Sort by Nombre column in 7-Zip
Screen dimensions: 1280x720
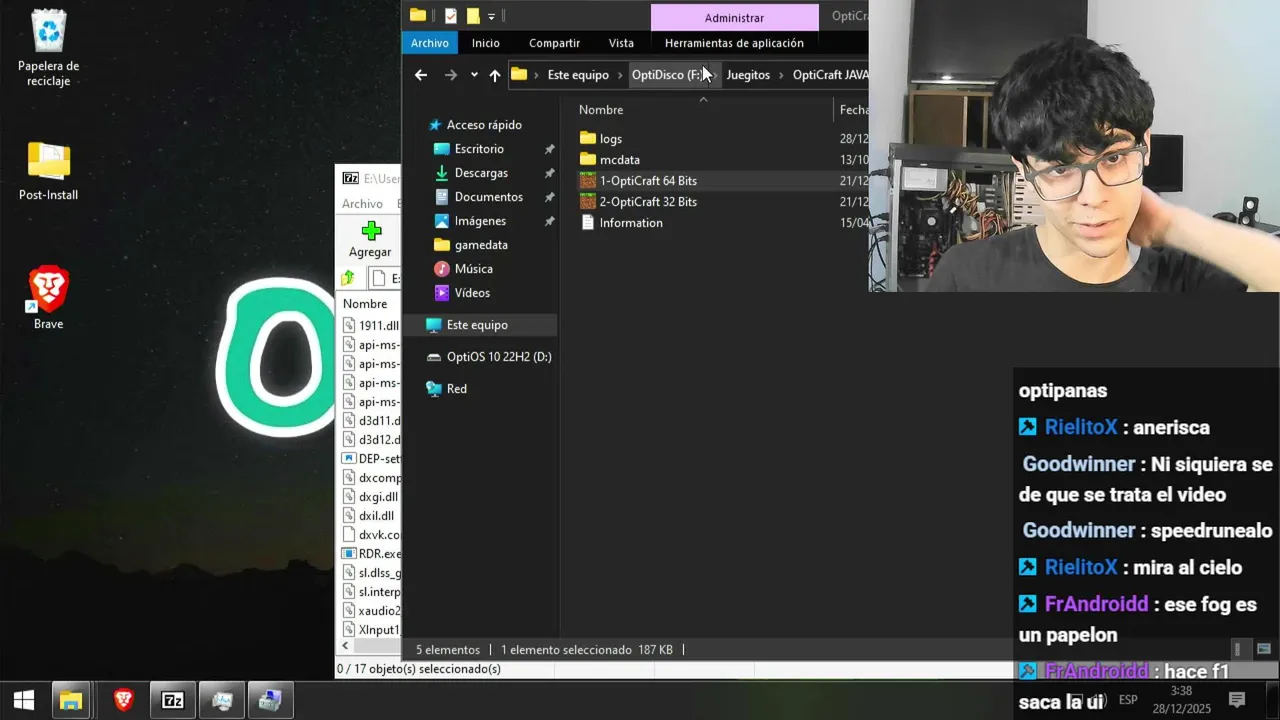(x=365, y=304)
